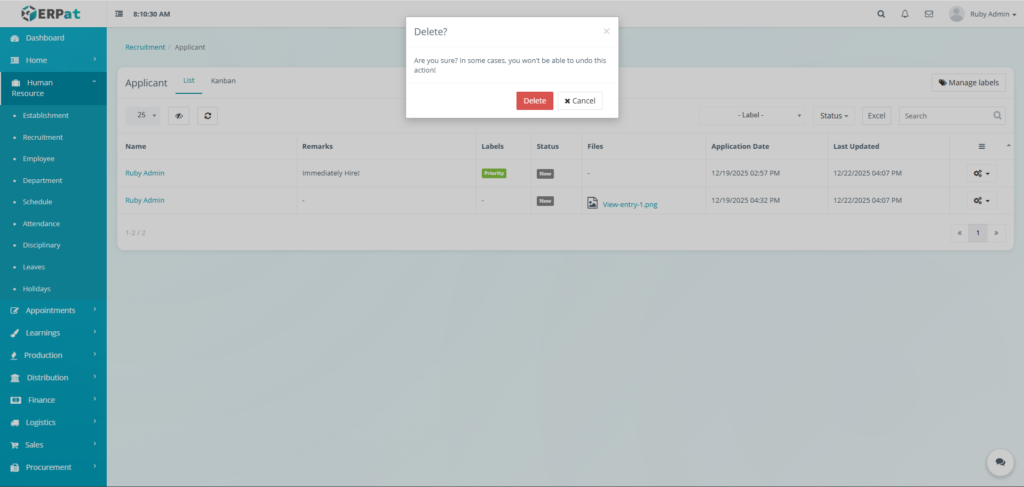
Task: Click the green Priority label badge
Action: (494, 174)
